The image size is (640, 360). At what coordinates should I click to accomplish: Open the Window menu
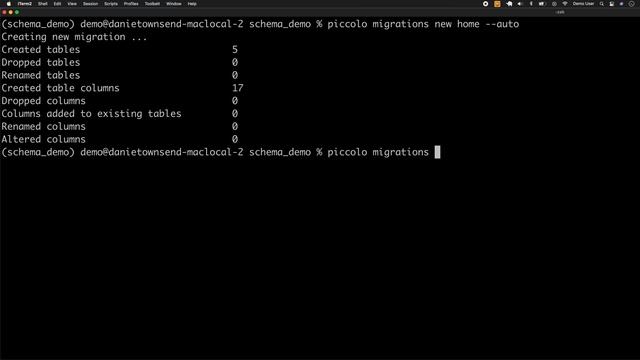(x=173, y=4)
